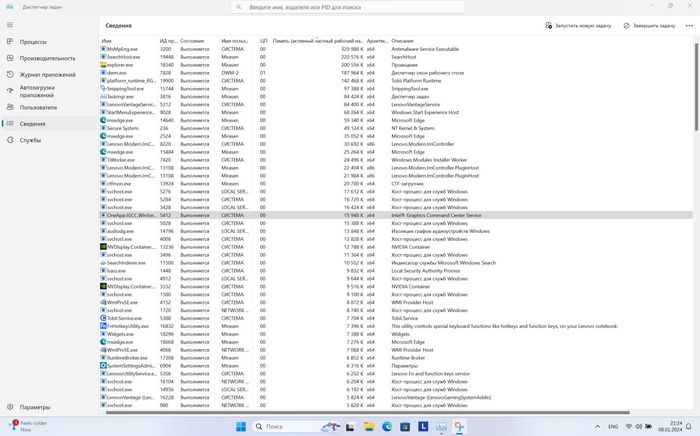Sort by Описание column header
The width and height of the screenshot is (700, 436).
[402, 41]
